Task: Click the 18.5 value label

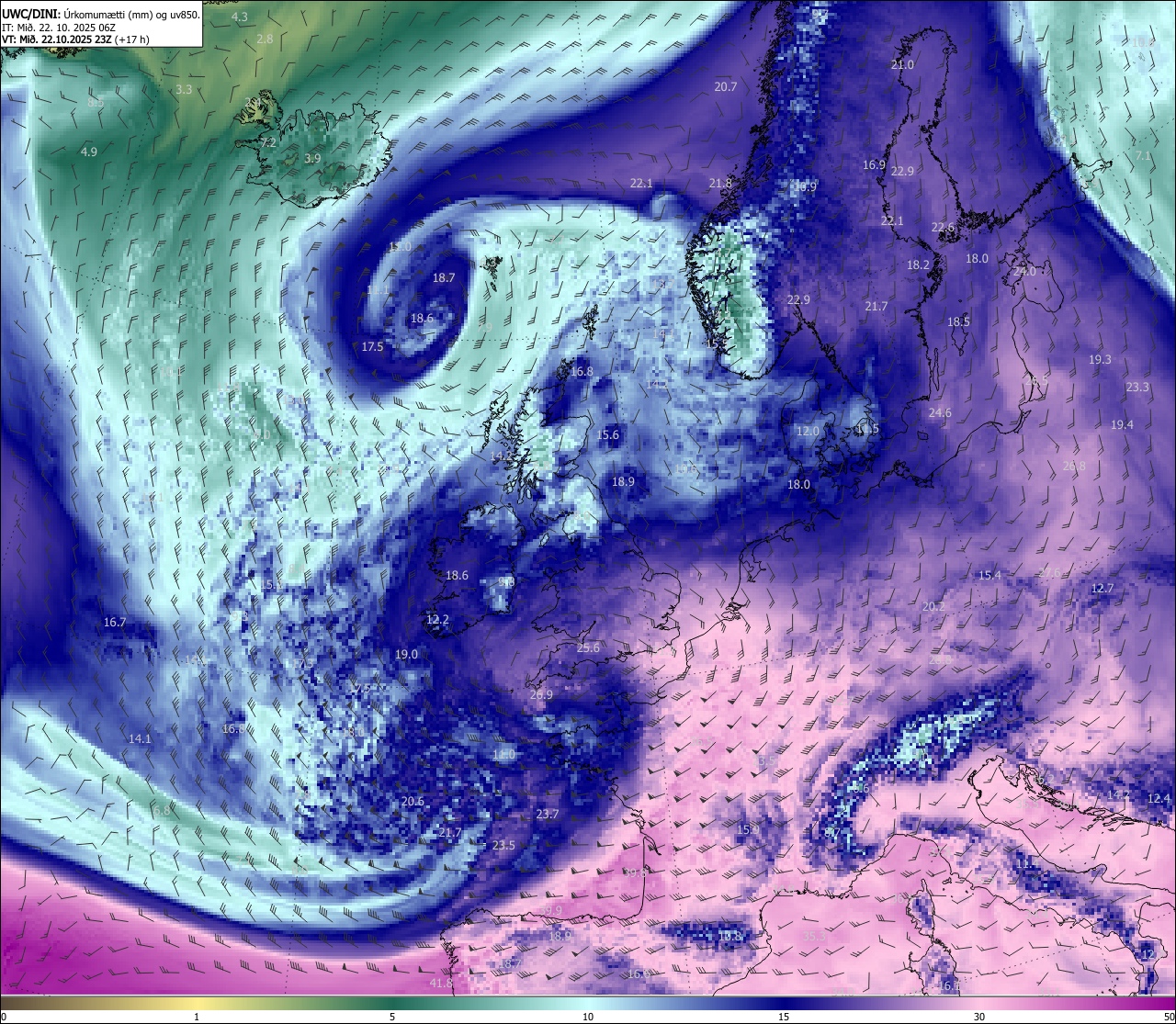Action: [x=958, y=321]
